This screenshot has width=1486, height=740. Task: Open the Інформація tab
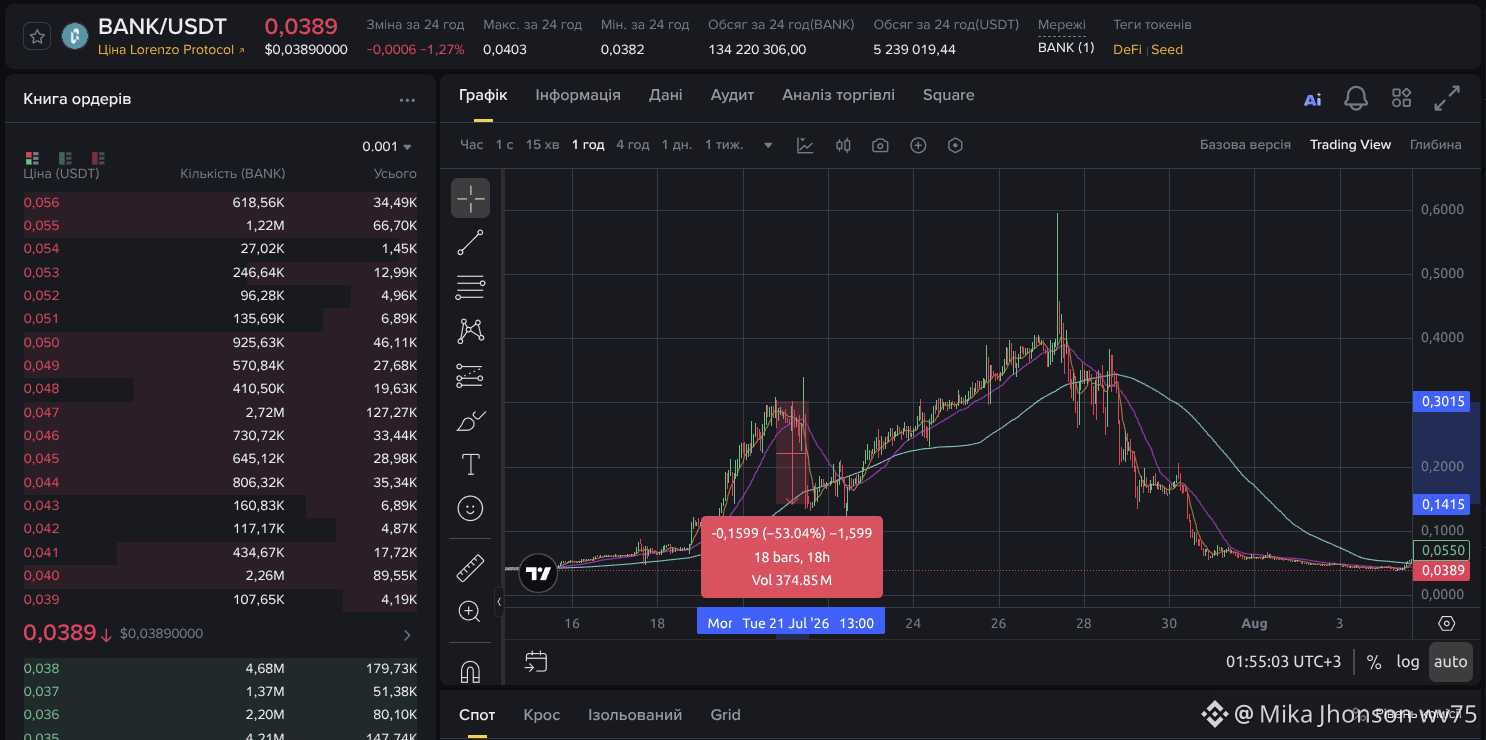(578, 95)
